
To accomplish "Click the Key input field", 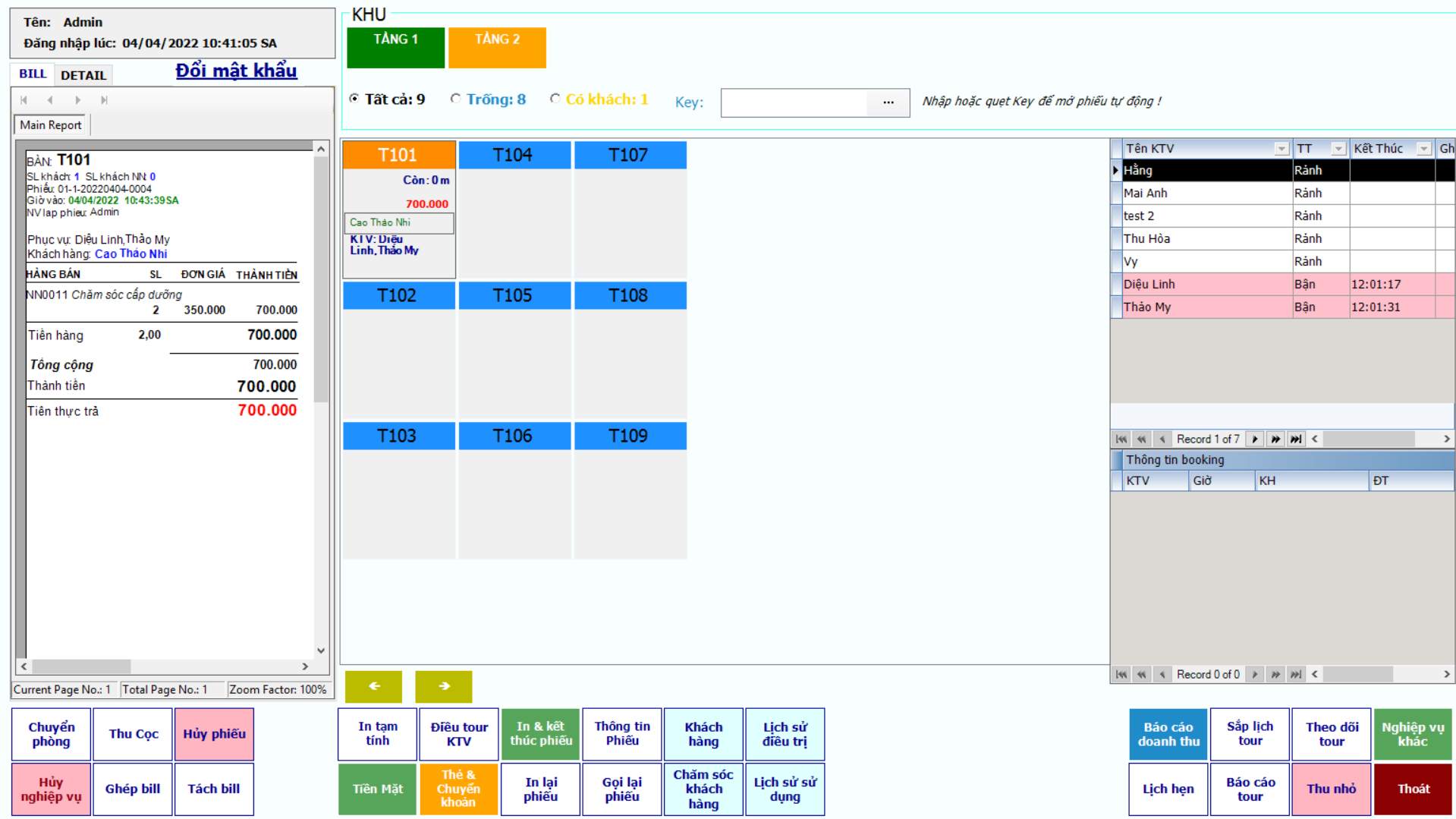I will (x=793, y=102).
